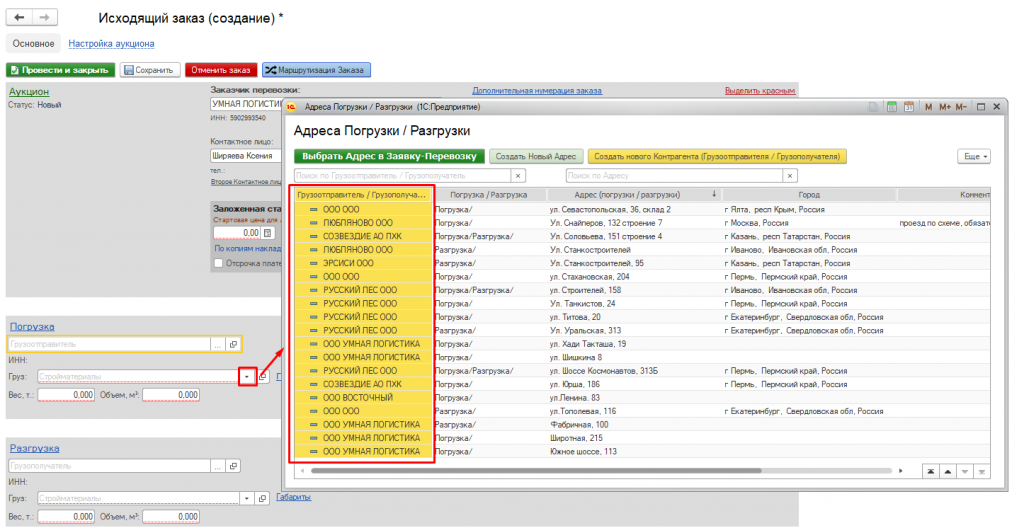This screenshot has width=1024, height=528.
Task: Click the Грузоотправитель ellipsis select button
Action: coord(217,344)
